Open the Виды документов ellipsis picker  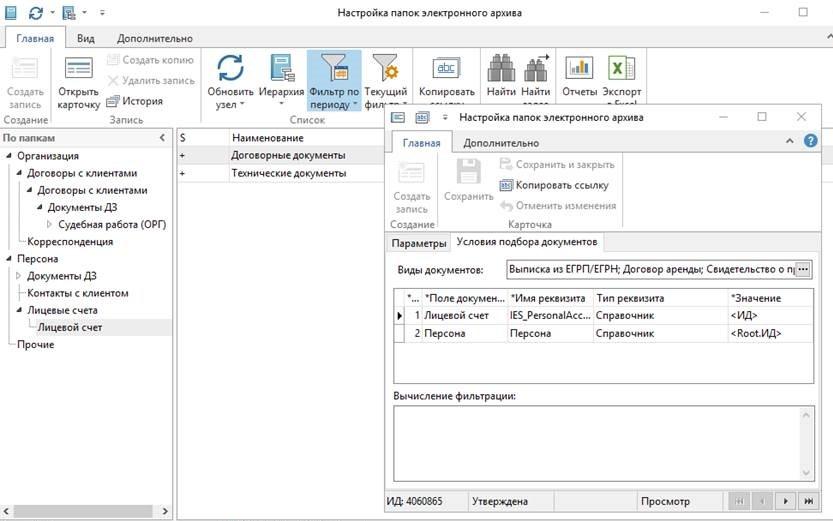802,270
